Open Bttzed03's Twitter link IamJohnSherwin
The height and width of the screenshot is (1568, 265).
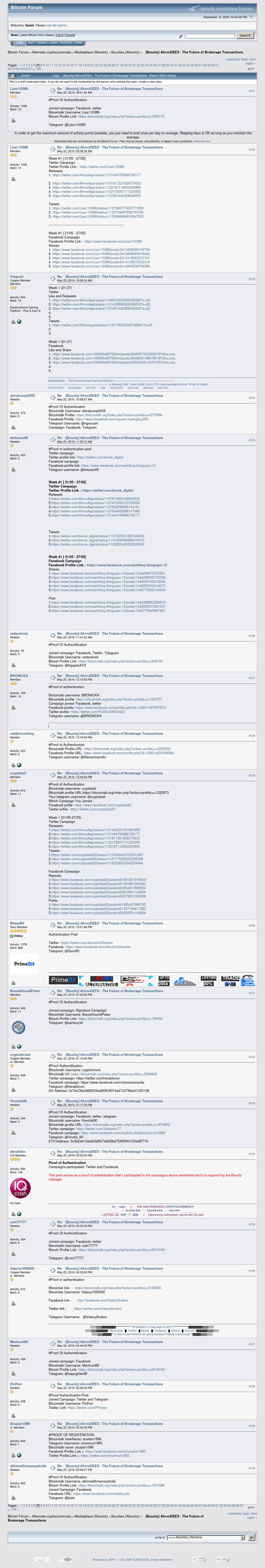[x=87, y=942]
